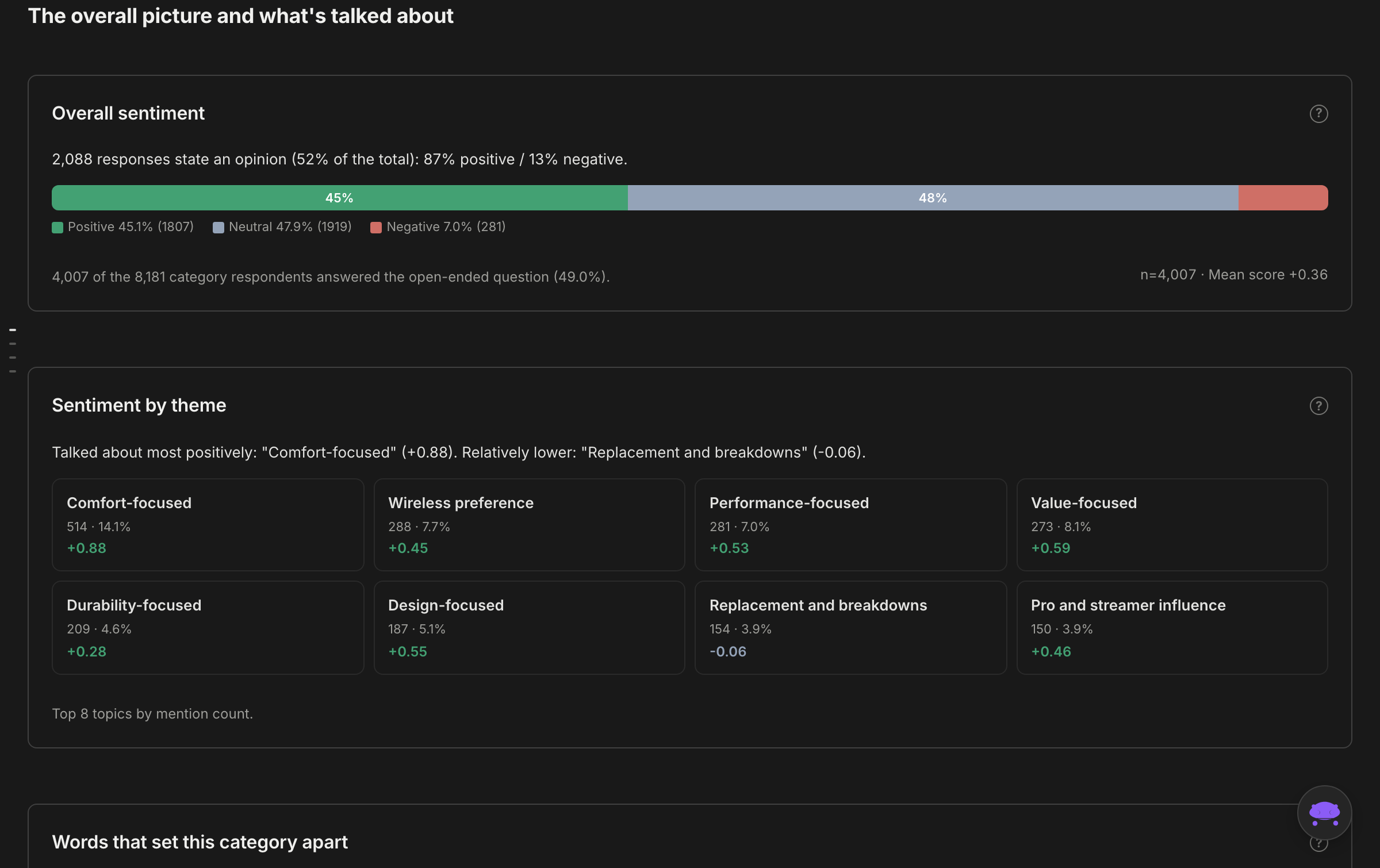The image size is (1380, 868).
Task: Open the Value-focused theme card
Action: coord(1172,525)
